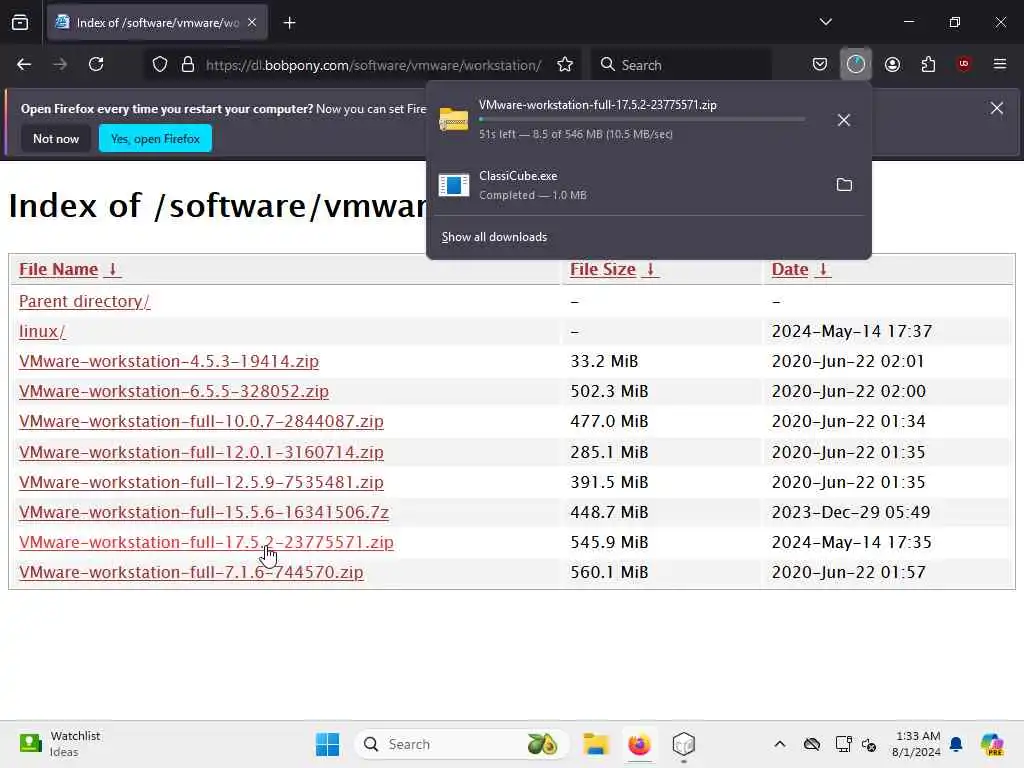Download VMware-workstation-full-12.0.1-3160714.zip

coord(201,452)
